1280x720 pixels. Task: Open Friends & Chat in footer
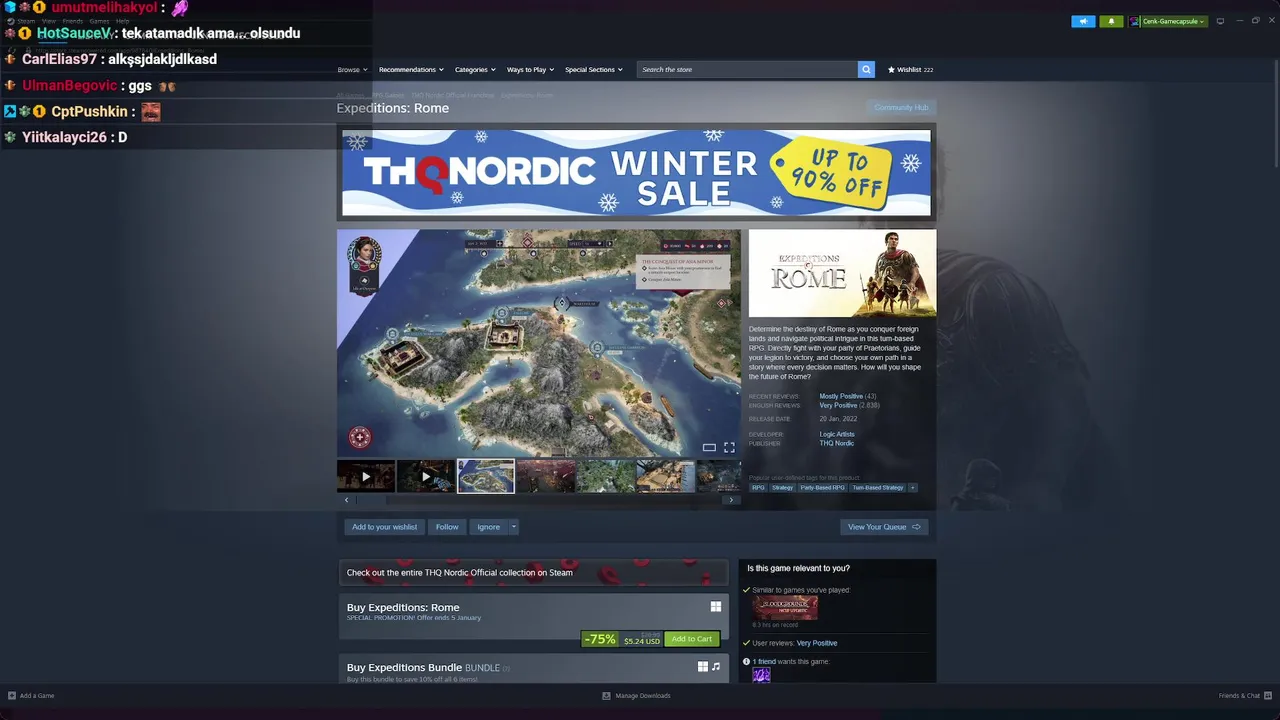tap(1243, 696)
